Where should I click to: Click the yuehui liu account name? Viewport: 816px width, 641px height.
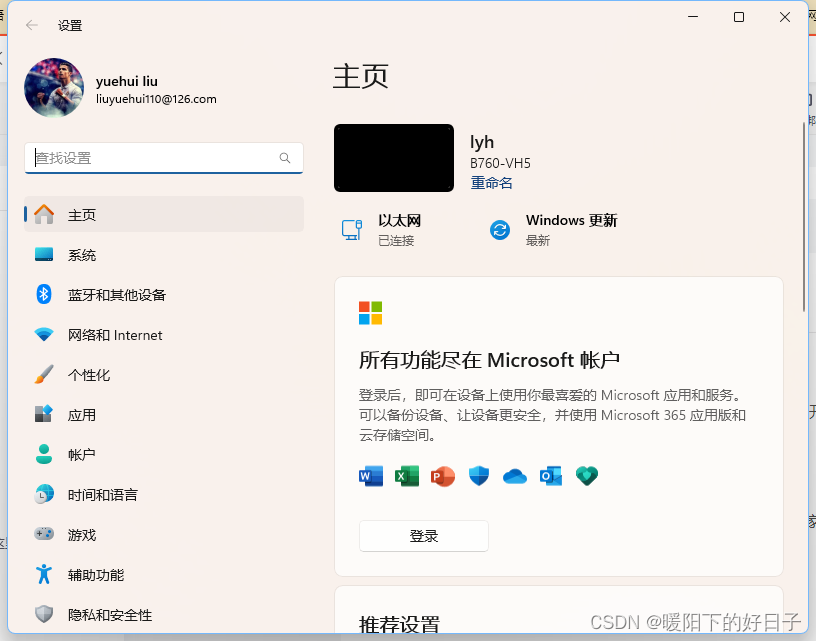click(x=127, y=81)
